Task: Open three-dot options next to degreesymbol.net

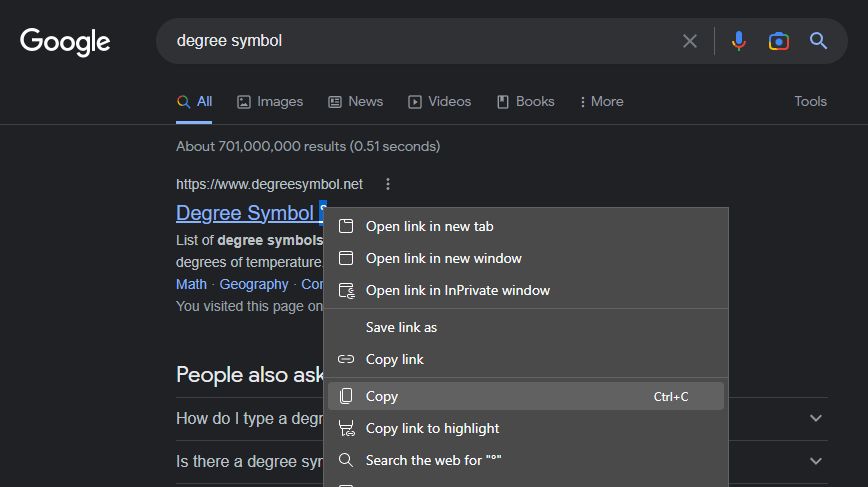Action: pyautogui.click(x=388, y=184)
